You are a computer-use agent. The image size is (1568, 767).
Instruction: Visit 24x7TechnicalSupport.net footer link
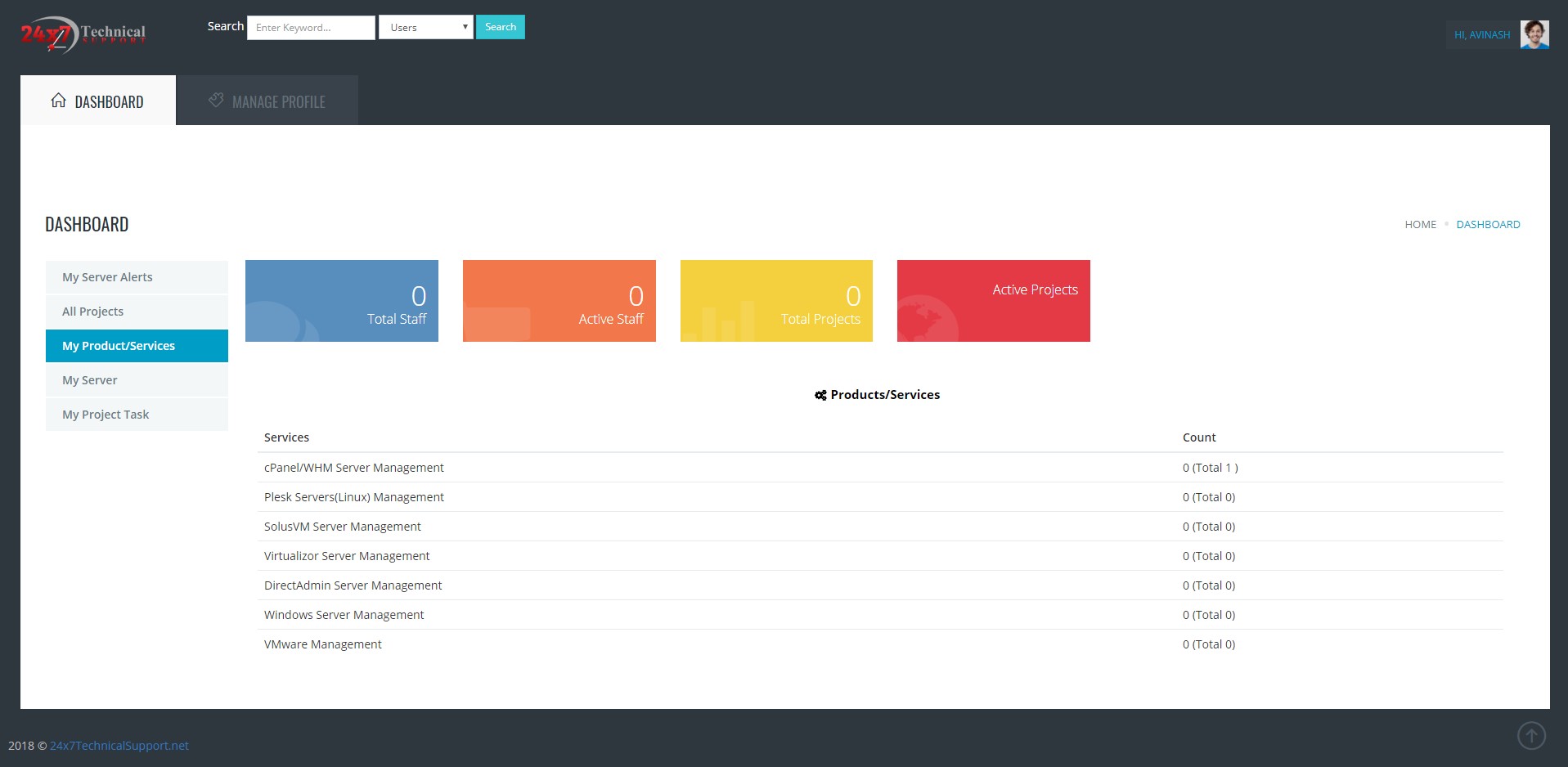pyautogui.click(x=119, y=746)
